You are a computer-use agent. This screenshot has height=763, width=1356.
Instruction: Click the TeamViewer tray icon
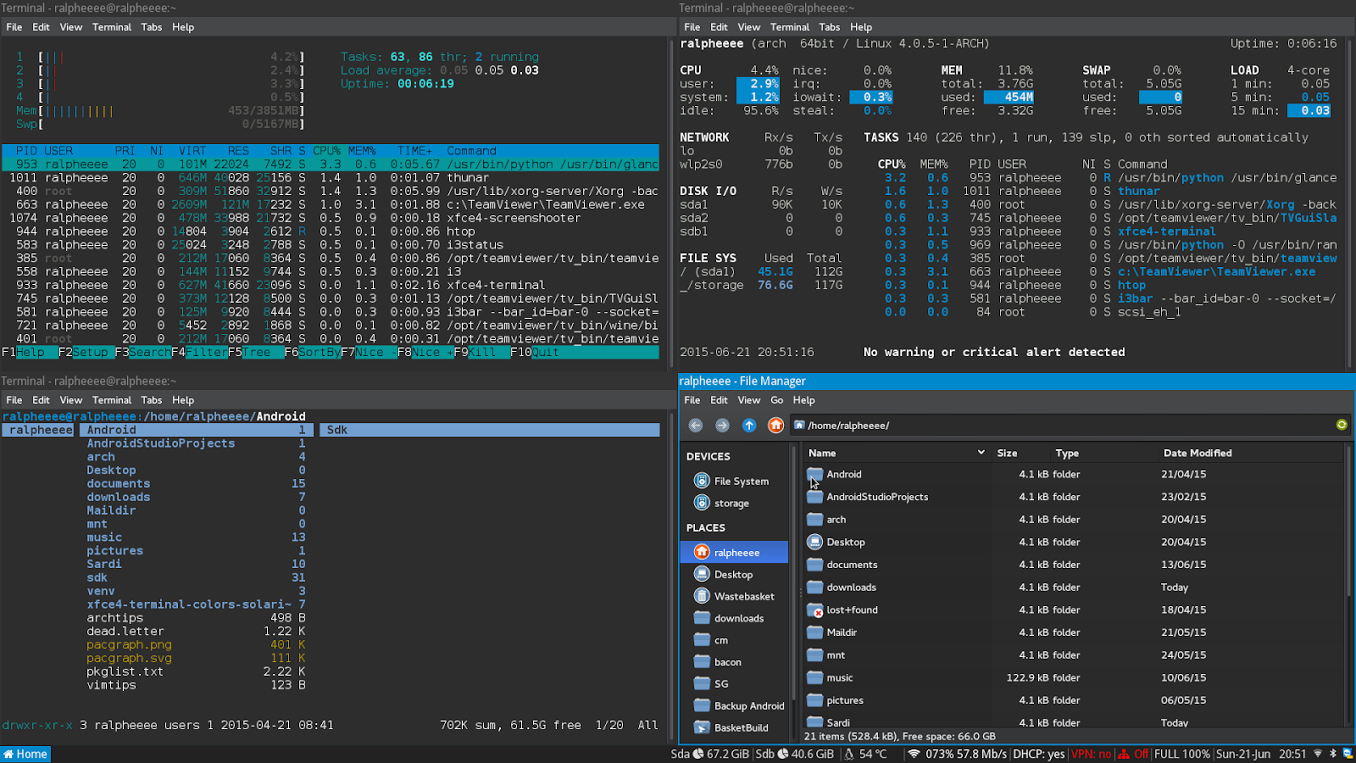tap(1348, 754)
